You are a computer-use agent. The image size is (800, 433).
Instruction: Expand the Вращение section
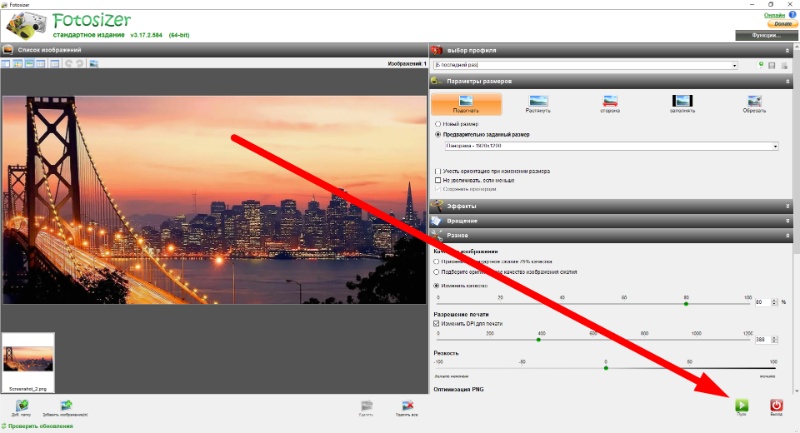coord(611,221)
